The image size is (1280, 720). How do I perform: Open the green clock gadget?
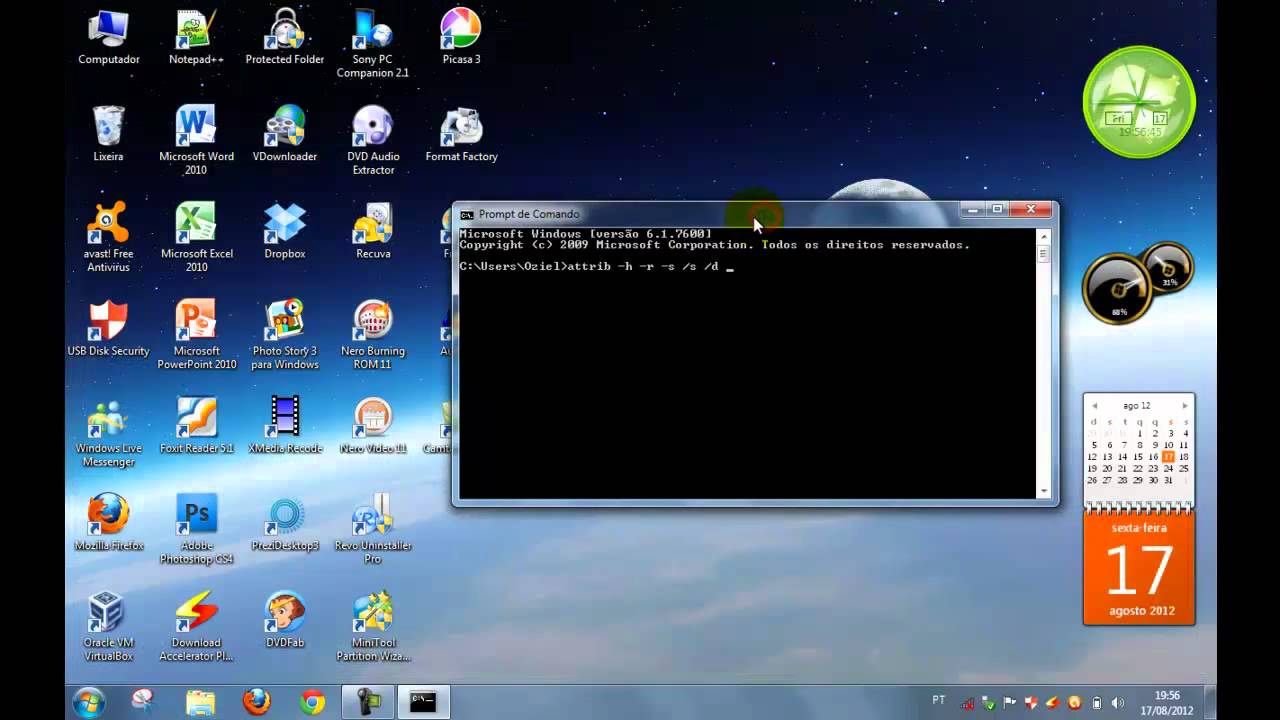point(1139,101)
